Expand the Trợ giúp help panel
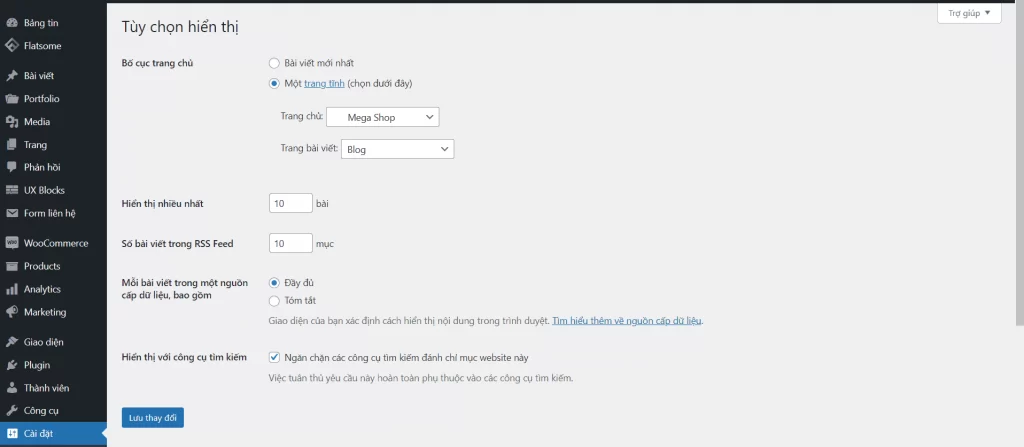 pos(968,13)
